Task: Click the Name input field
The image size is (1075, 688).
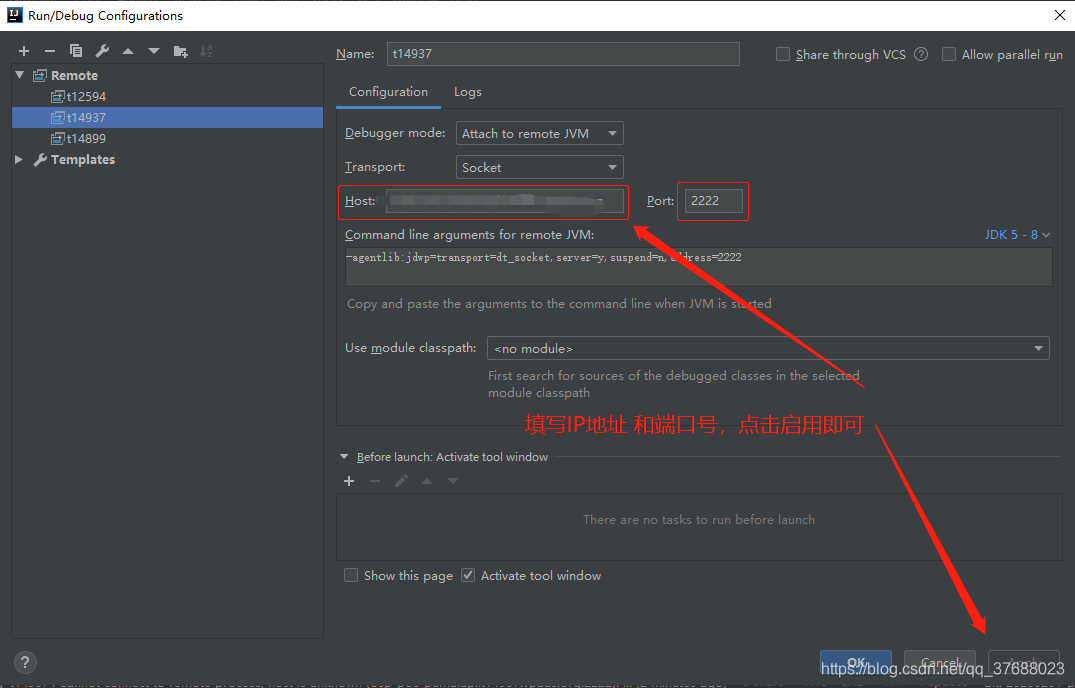Action: pyautogui.click(x=563, y=54)
